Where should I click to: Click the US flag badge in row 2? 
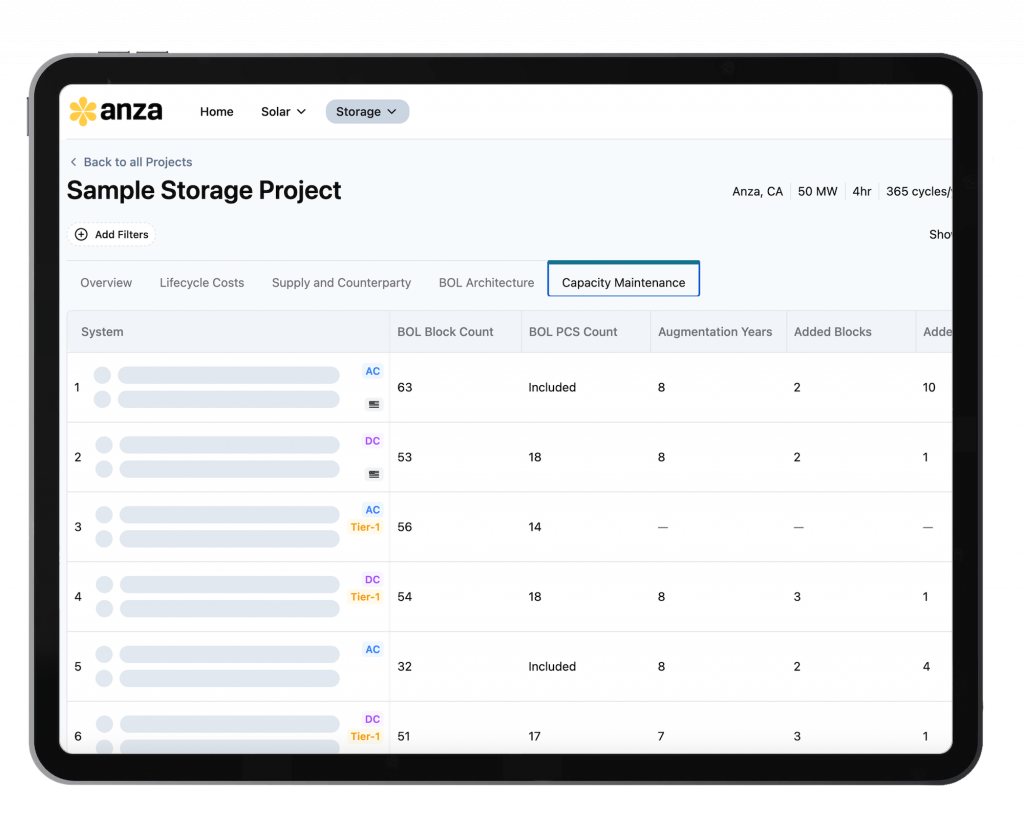pyautogui.click(x=374, y=474)
